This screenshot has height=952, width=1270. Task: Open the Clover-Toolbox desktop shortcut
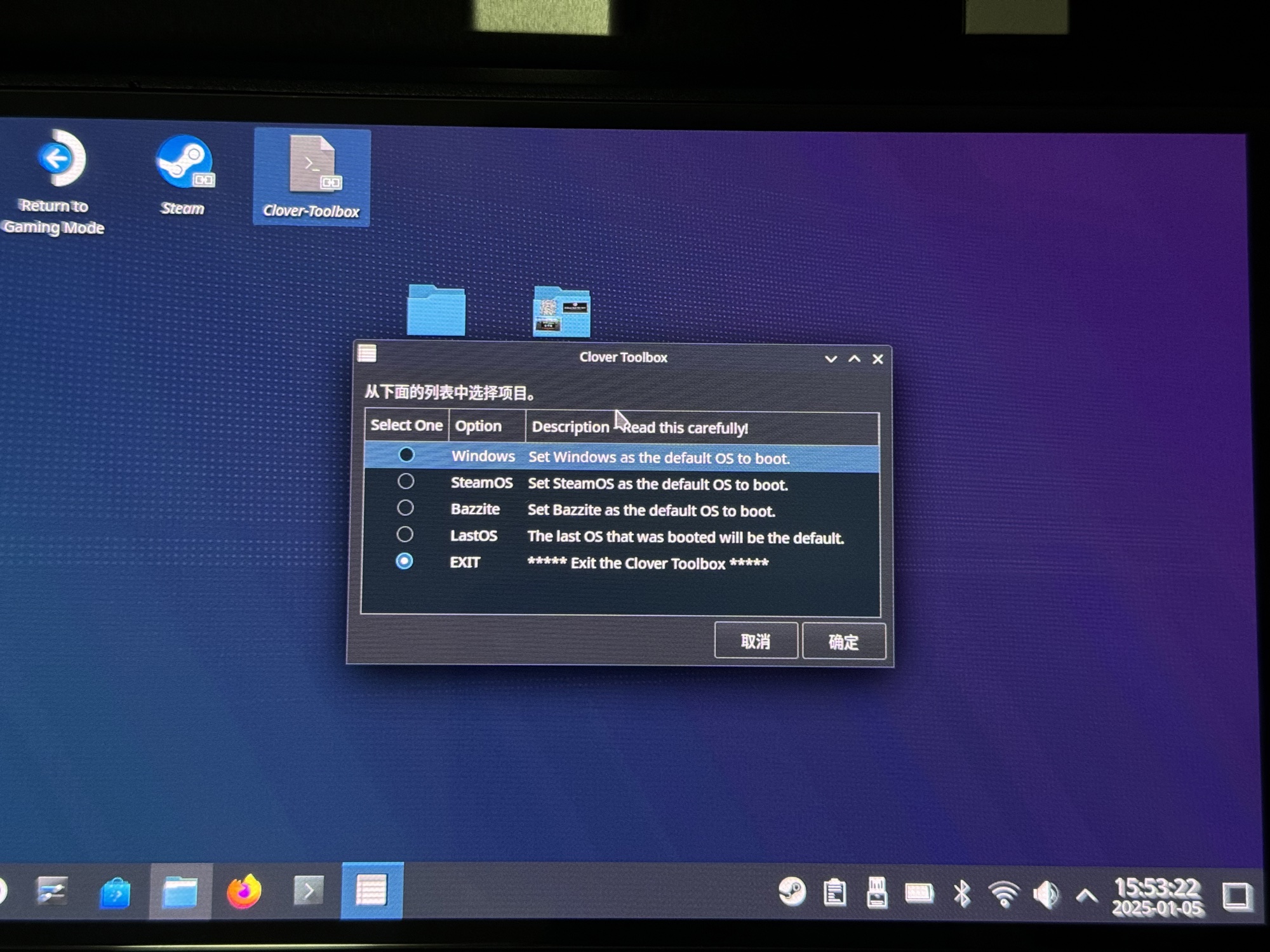tap(312, 177)
